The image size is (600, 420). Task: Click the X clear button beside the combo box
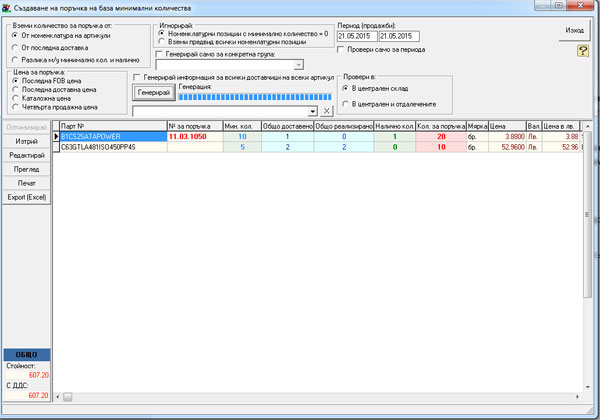(x=326, y=109)
